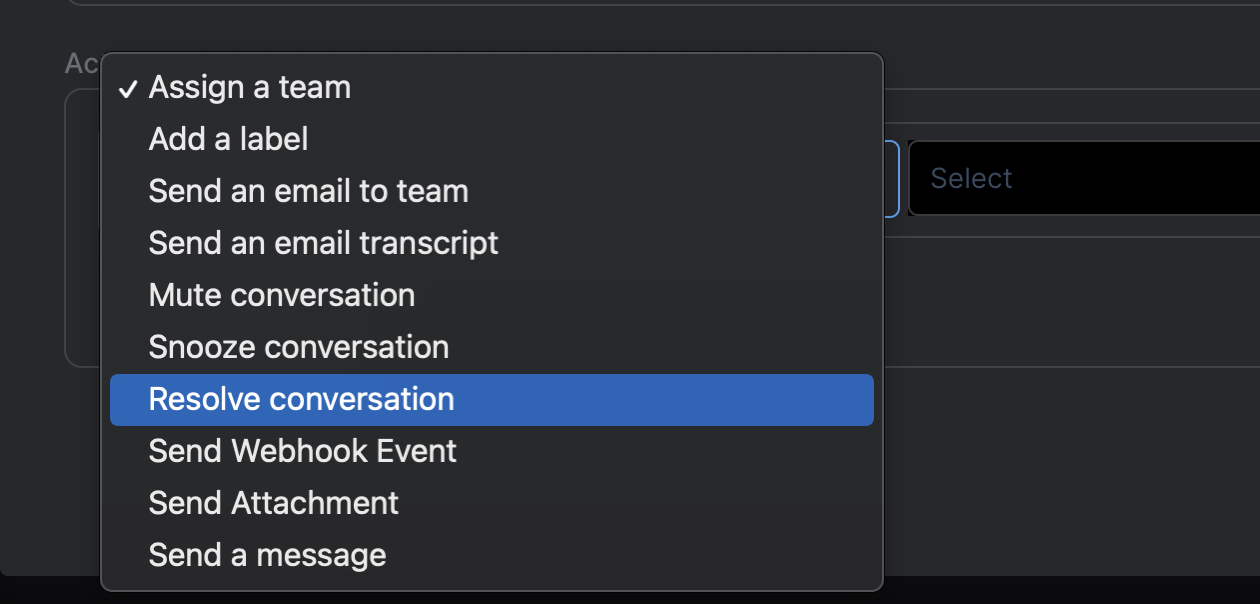
Task: Choose 'Mute conversation' from the dropdown
Action: (281, 295)
